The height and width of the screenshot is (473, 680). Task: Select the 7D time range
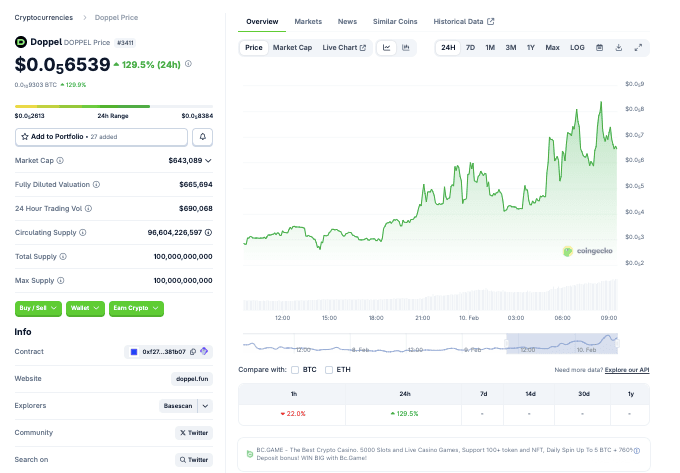[x=470, y=47]
